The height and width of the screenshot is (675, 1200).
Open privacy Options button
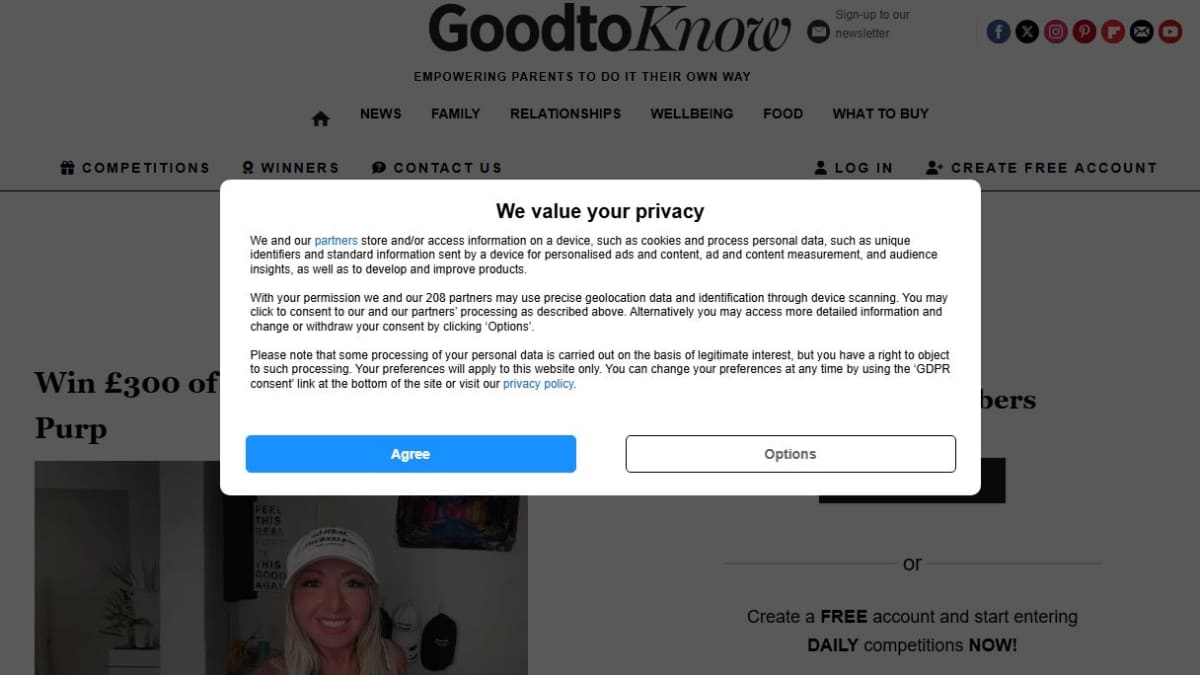tap(791, 454)
